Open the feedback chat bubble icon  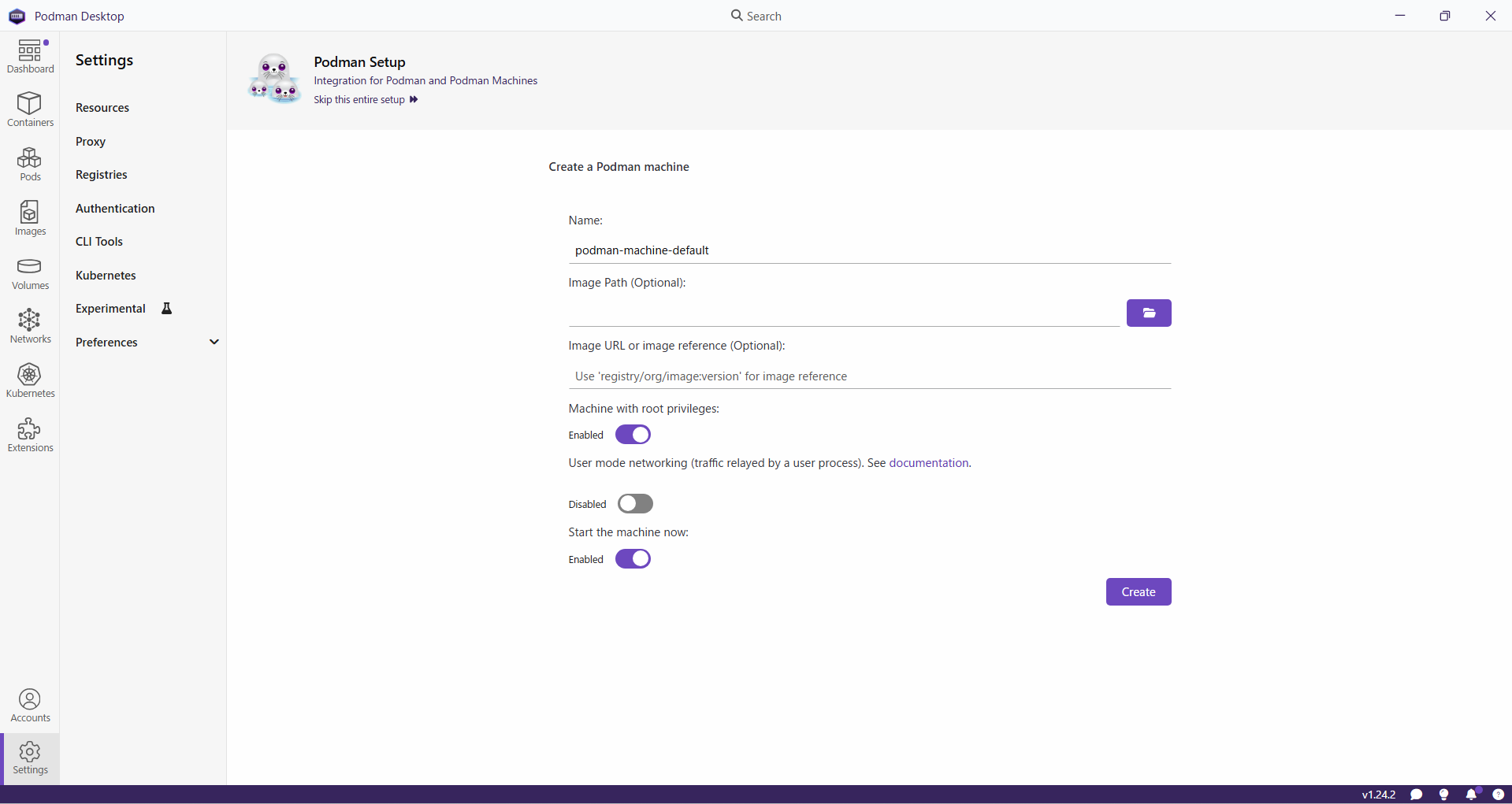coord(1416,795)
